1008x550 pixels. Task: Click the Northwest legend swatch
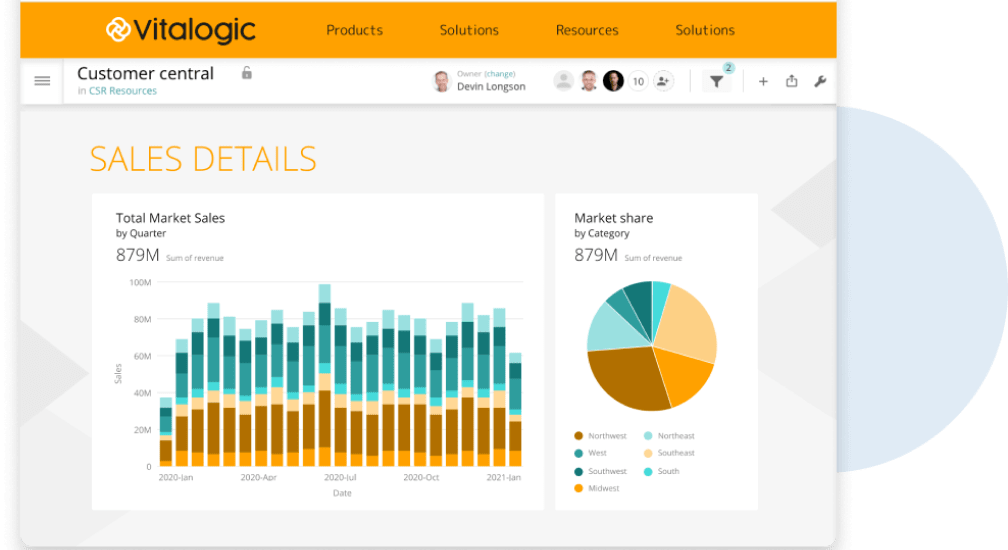coord(579,436)
